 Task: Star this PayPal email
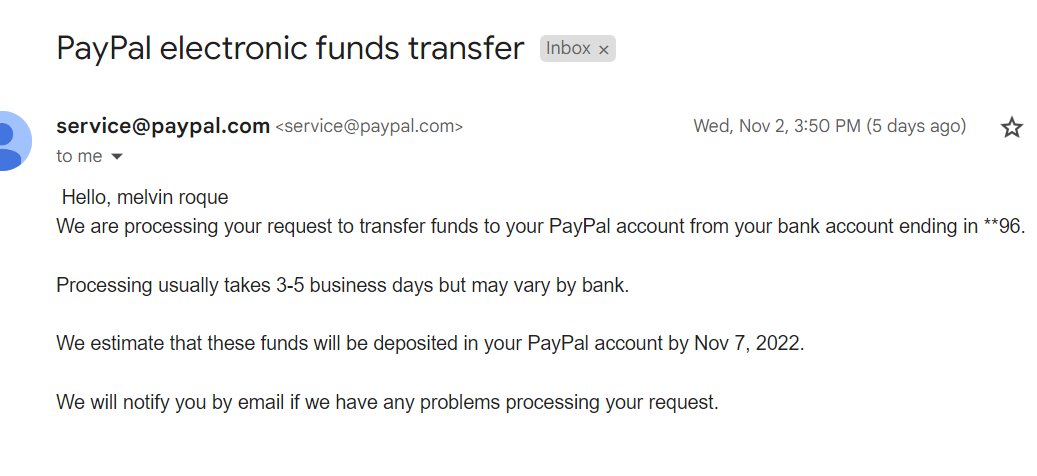pyautogui.click(x=1012, y=127)
